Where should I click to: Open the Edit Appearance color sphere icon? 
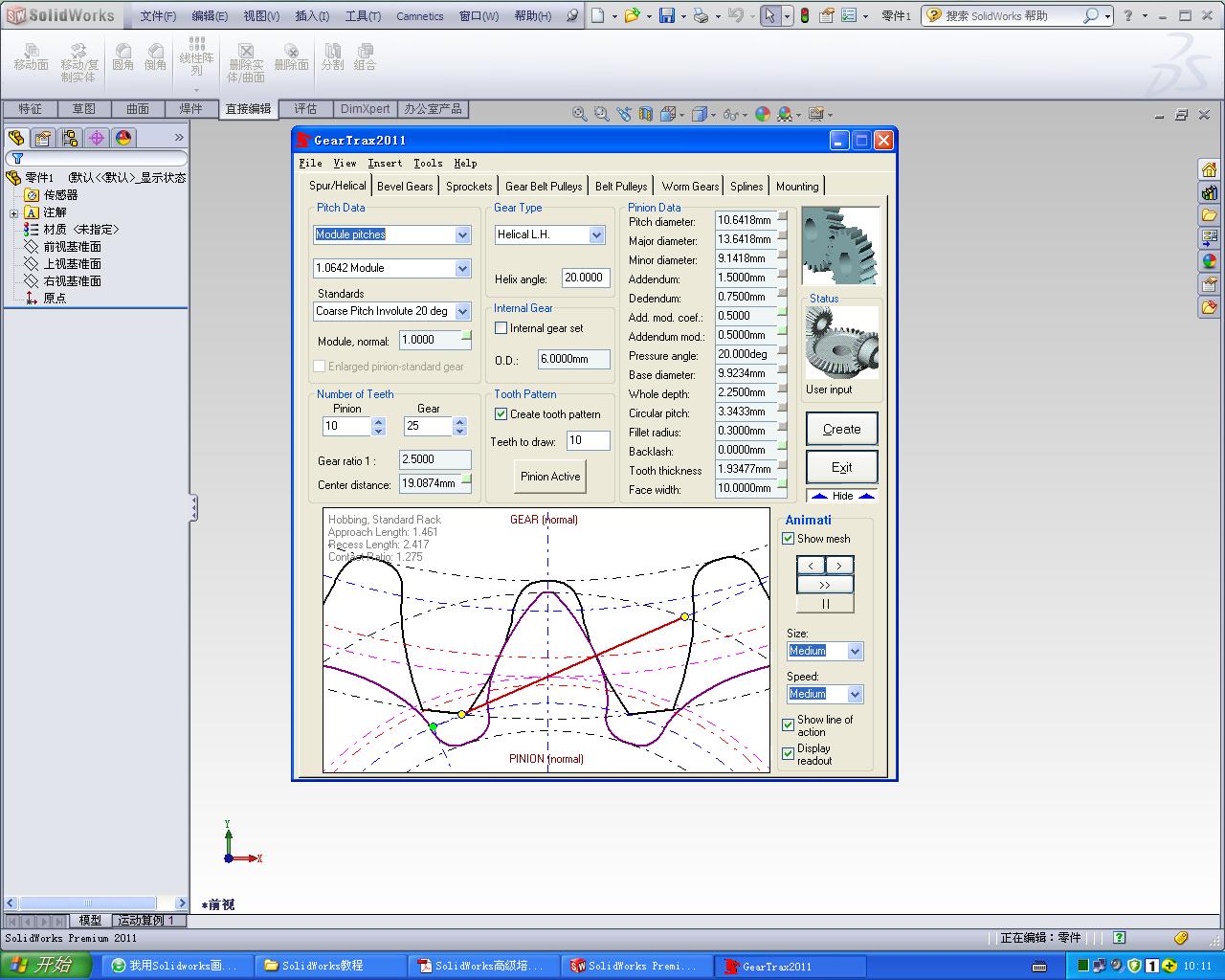click(x=763, y=114)
